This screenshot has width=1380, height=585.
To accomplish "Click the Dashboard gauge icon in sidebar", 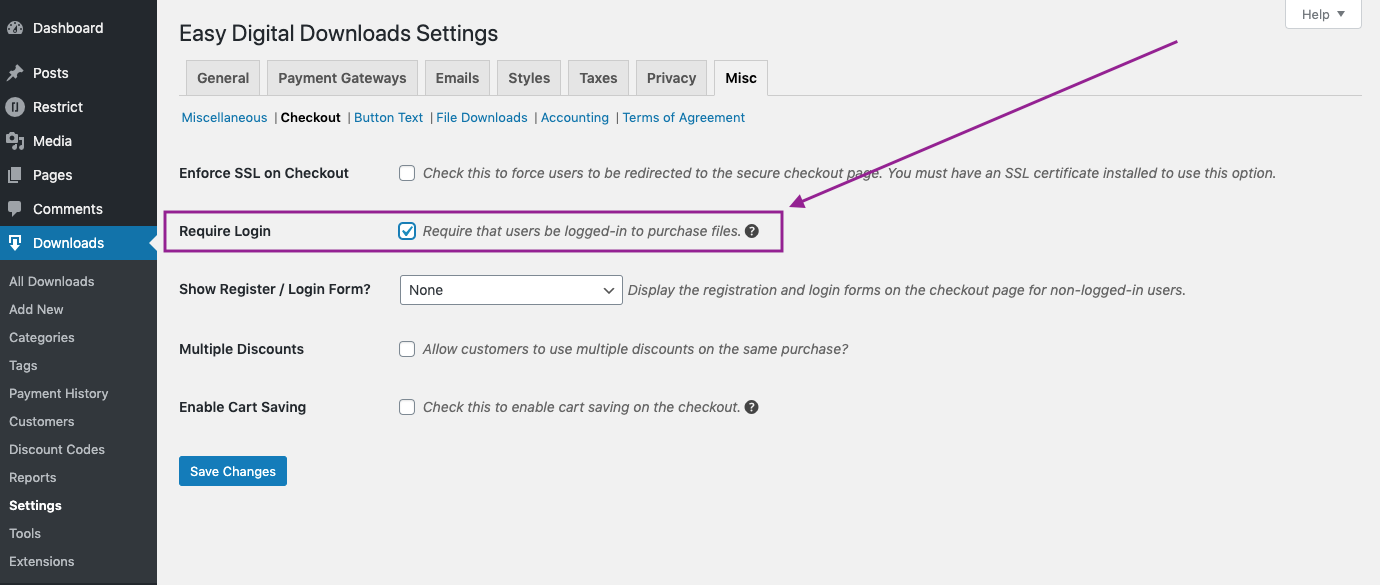I will click(x=15, y=28).
